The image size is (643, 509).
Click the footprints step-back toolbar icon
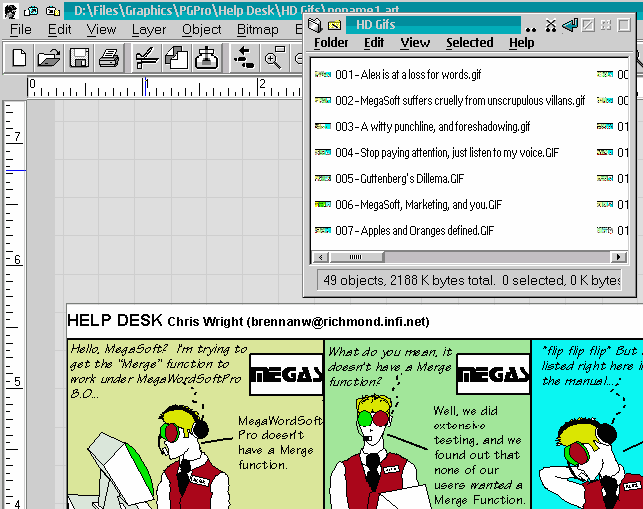(x=244, y=58)
